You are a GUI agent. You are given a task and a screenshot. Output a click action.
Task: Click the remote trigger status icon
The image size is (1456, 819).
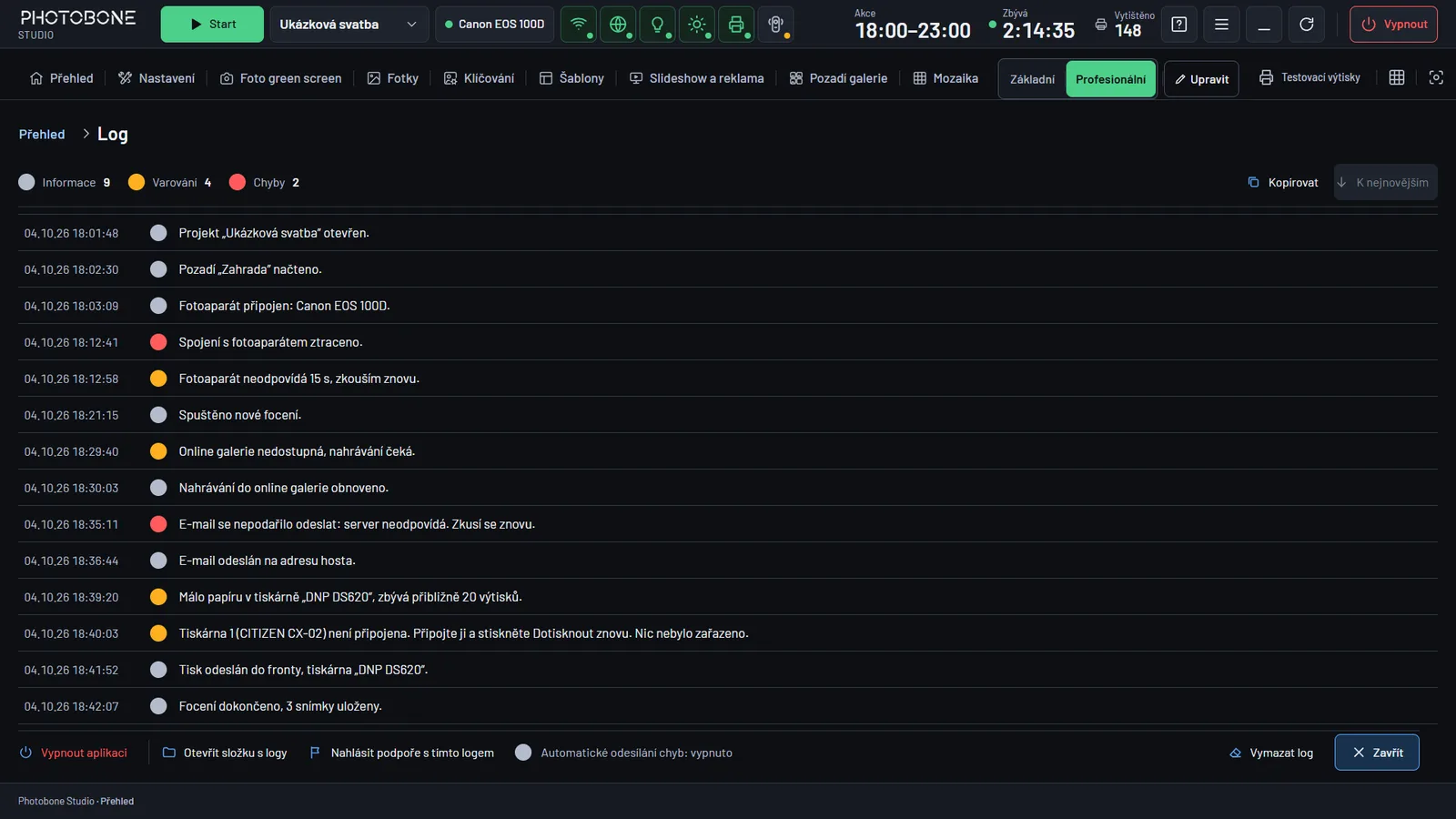(x=775, y=25)
